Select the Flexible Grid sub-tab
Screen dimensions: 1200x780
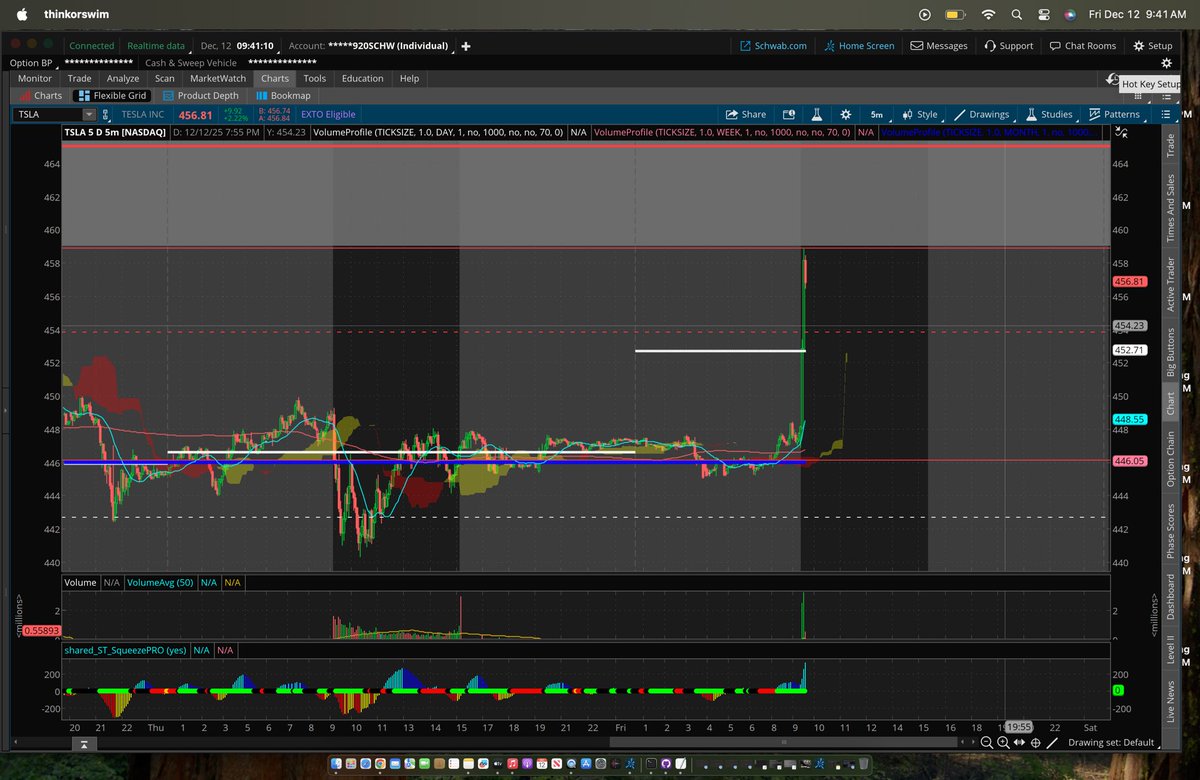tap(112, 95)
